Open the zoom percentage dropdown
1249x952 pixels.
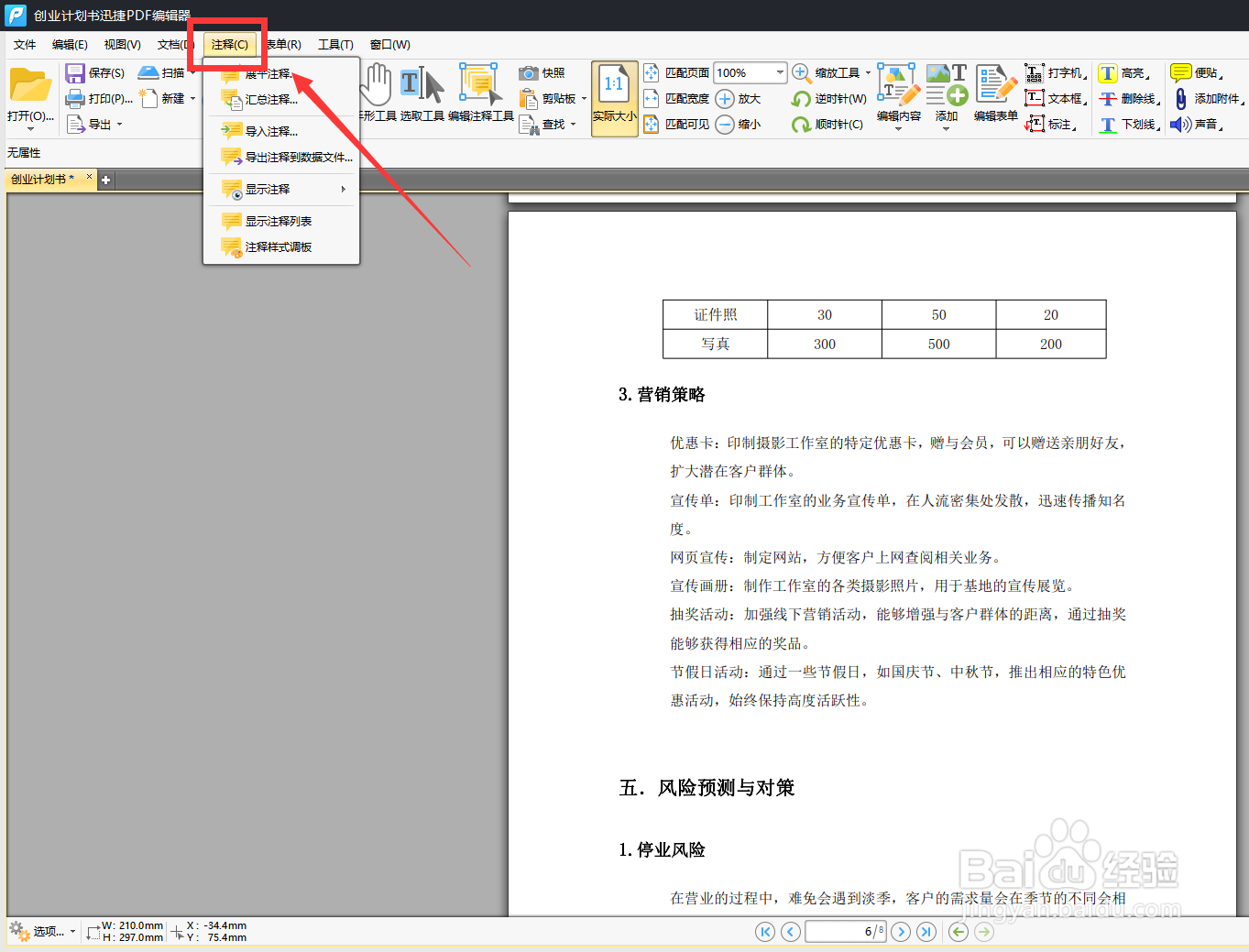(x=780, y=72)
